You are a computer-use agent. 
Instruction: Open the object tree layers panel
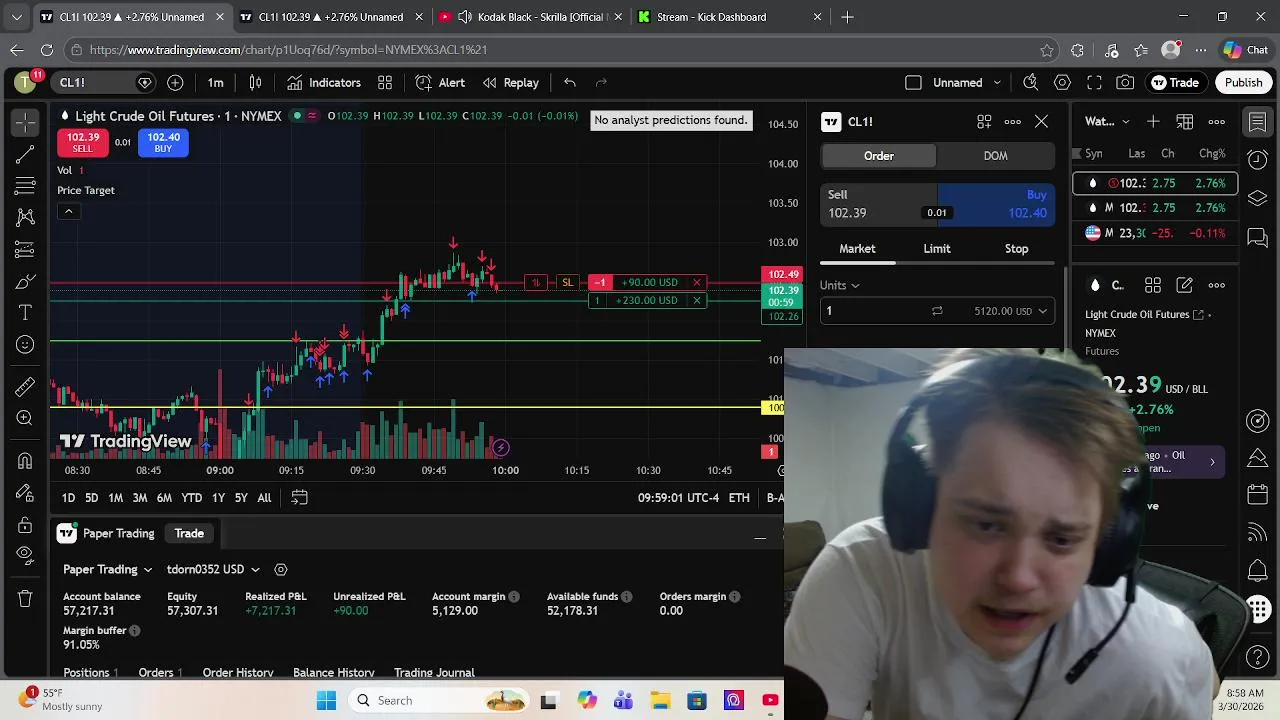click(1258, 198)
